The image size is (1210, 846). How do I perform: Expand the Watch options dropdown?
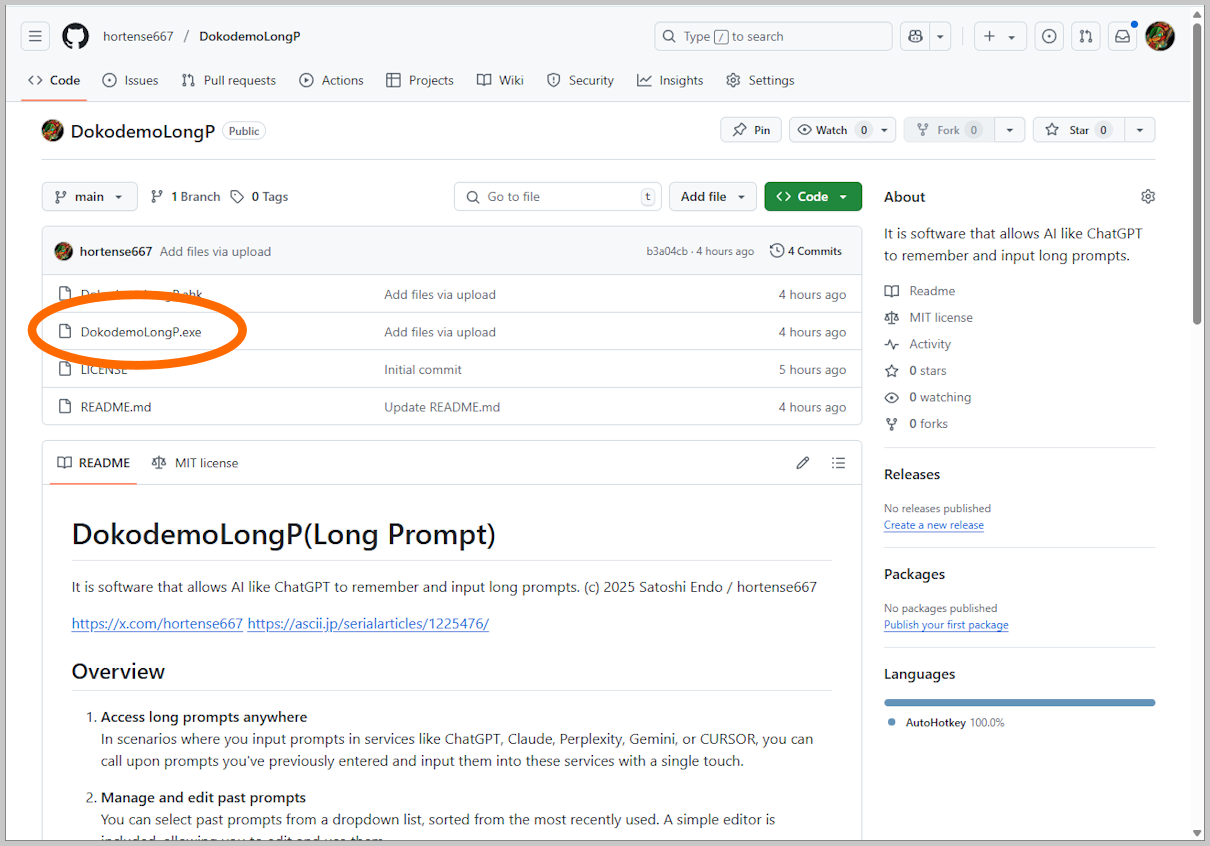(x=885, y=130)
